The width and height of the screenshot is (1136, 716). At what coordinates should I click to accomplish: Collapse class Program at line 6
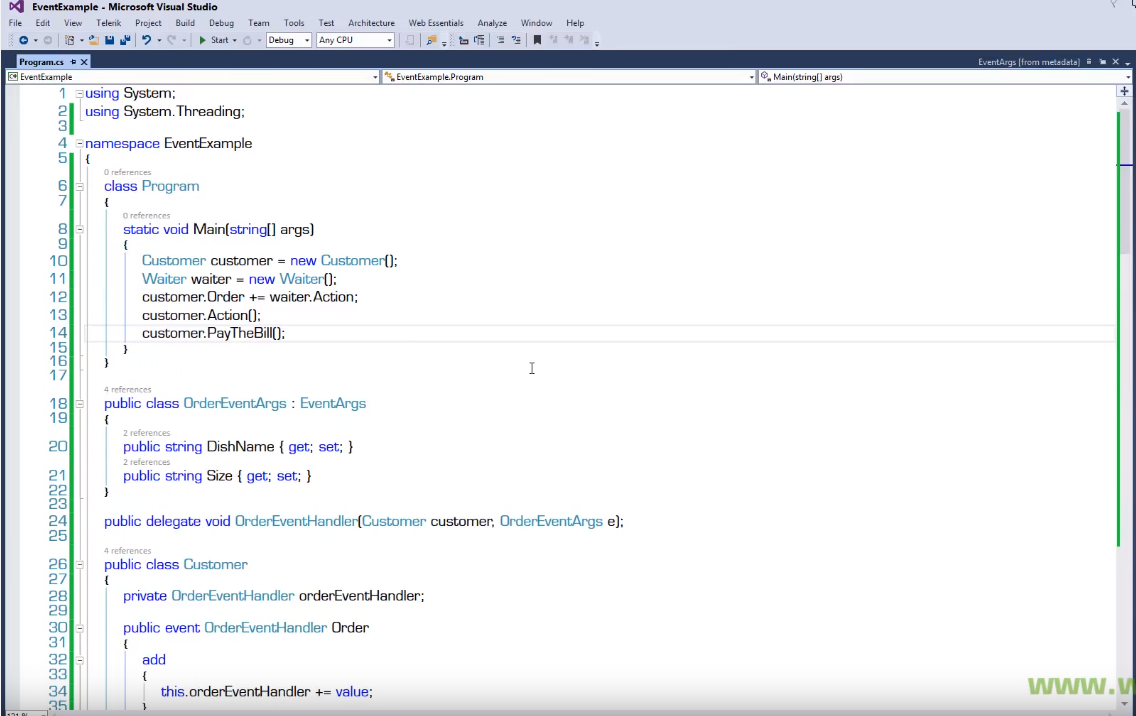click(x=80, y=186)
